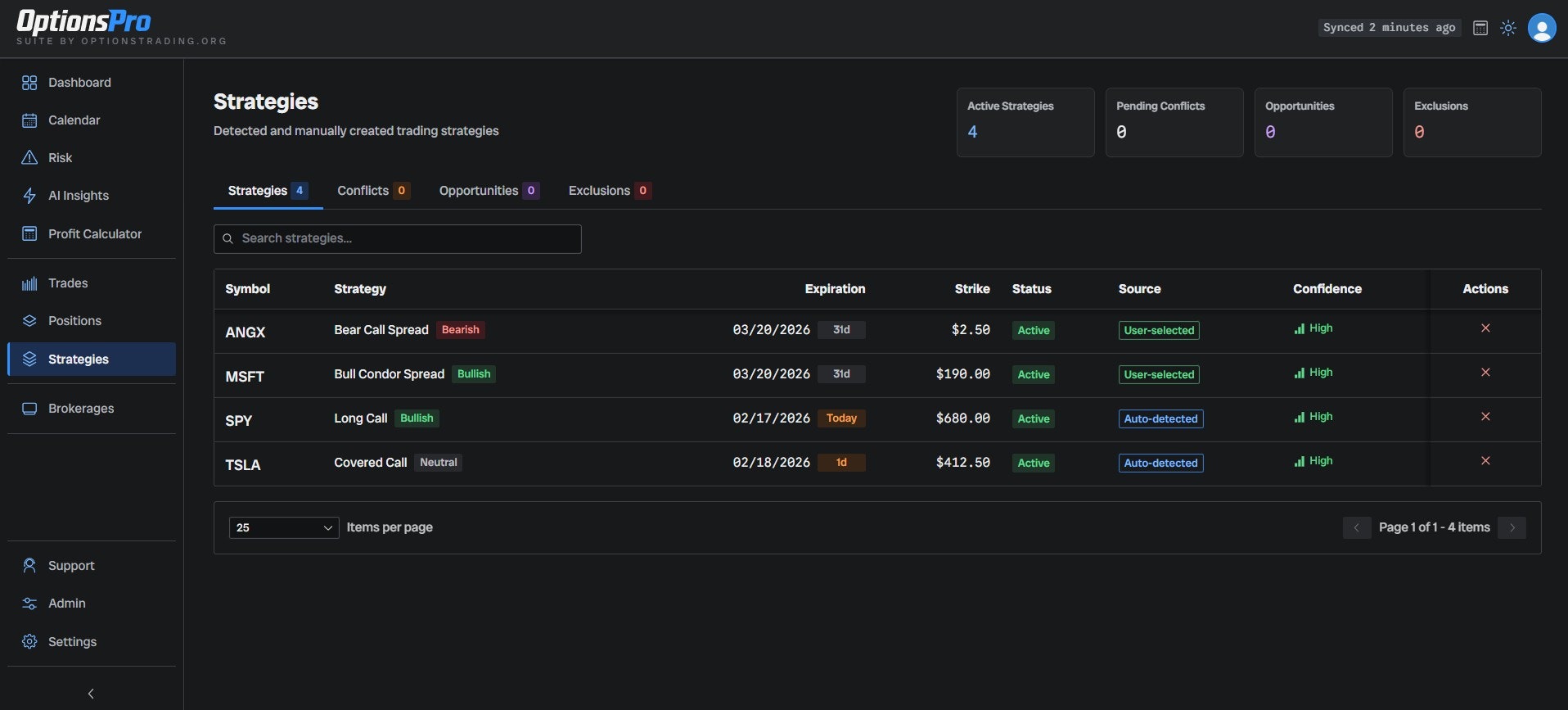
Task: Switch to the Conflicts tab
Action: pos(373,191)
